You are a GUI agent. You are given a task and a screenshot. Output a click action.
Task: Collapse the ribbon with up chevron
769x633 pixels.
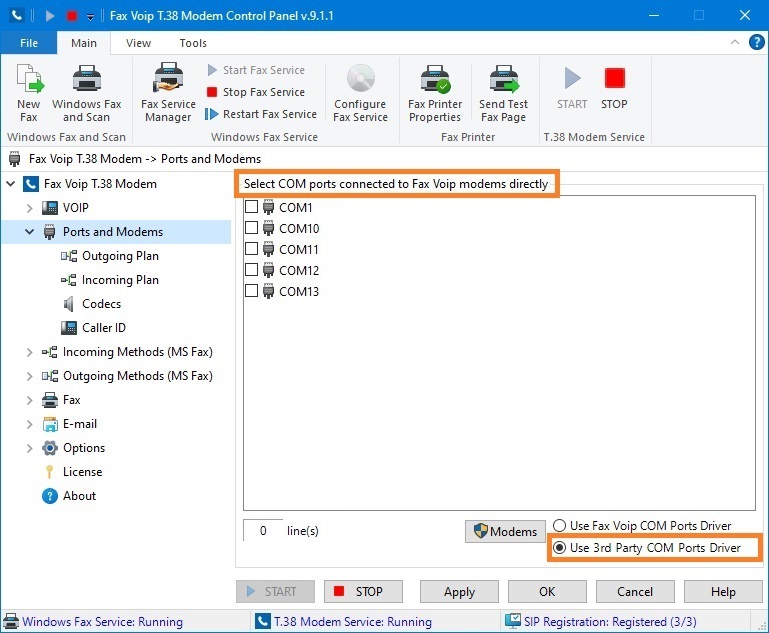[735, 42]
